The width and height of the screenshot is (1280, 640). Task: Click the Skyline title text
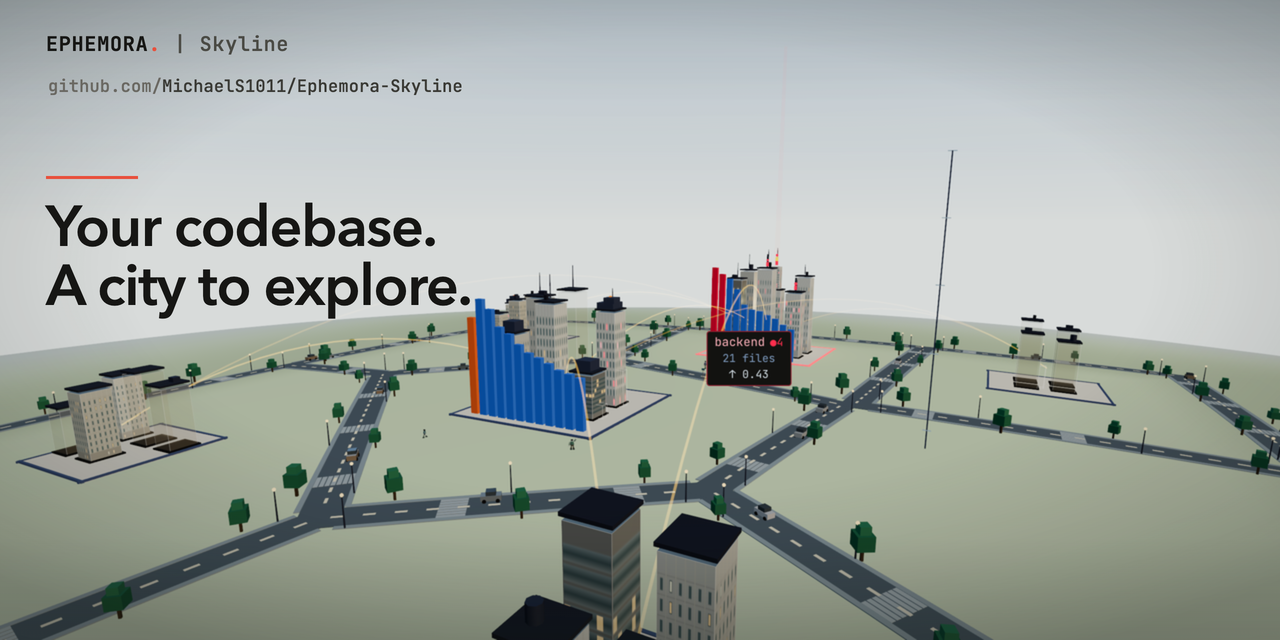click(244, 44)
